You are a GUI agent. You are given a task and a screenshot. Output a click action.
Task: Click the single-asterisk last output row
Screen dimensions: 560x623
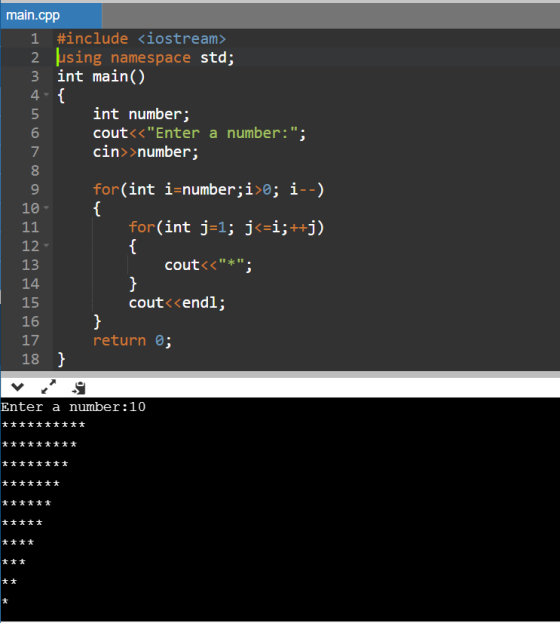(x=5, y=602)
